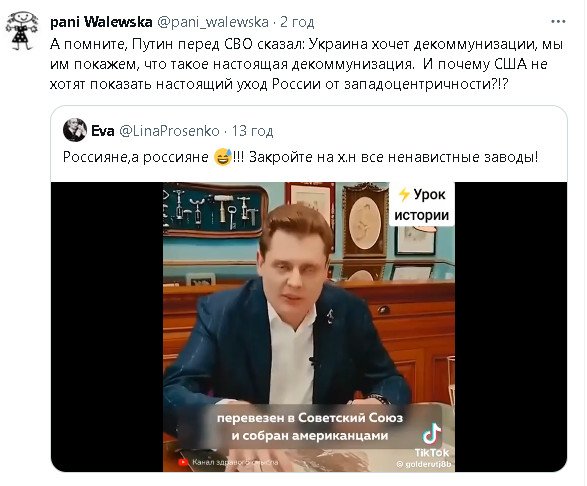Click the TikTok logo watermark
The width and height of the screenshot is (587, 486).
[x=432, y=440]
